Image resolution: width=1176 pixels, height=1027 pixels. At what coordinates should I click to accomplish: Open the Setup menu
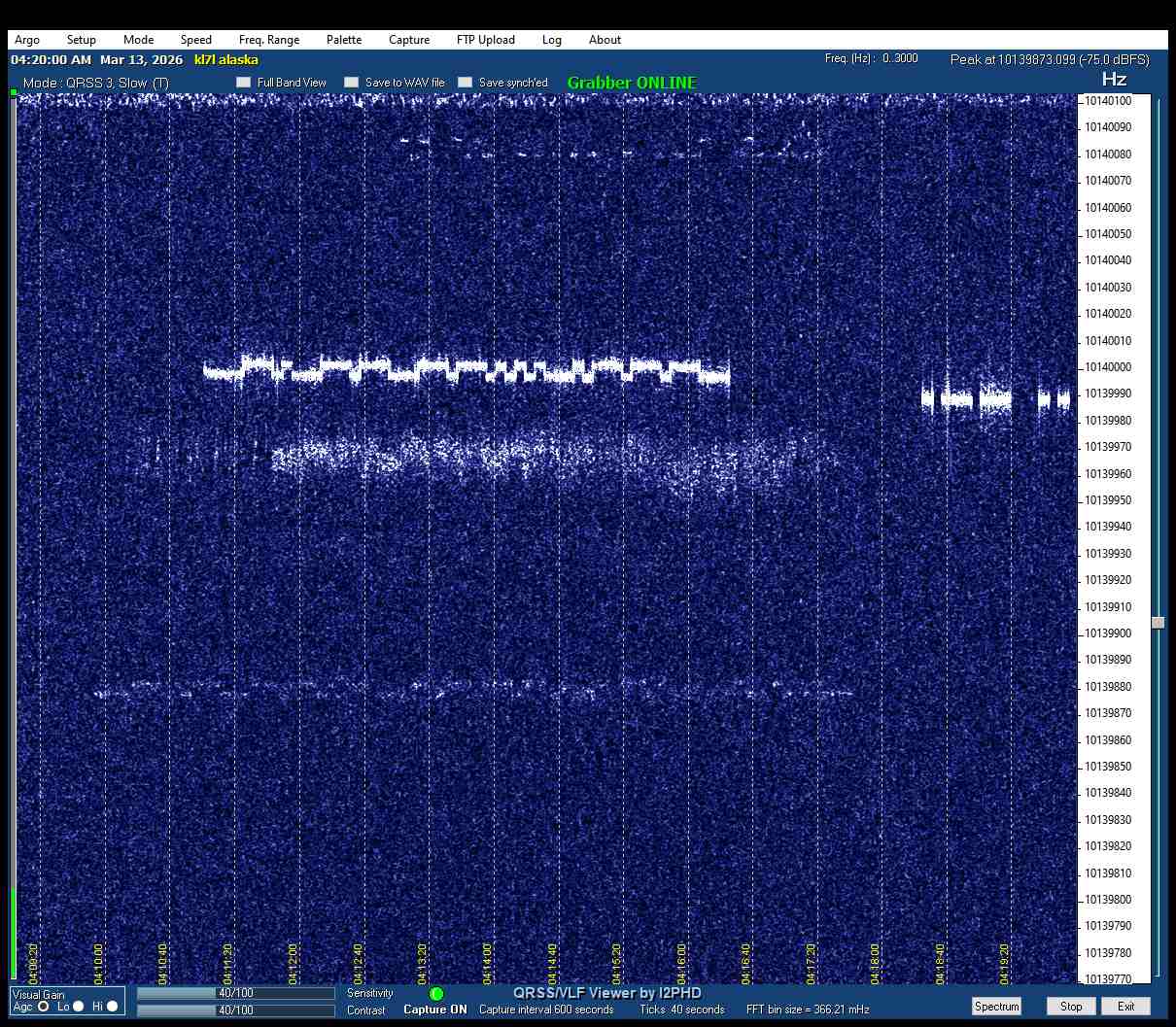(82, 40)
